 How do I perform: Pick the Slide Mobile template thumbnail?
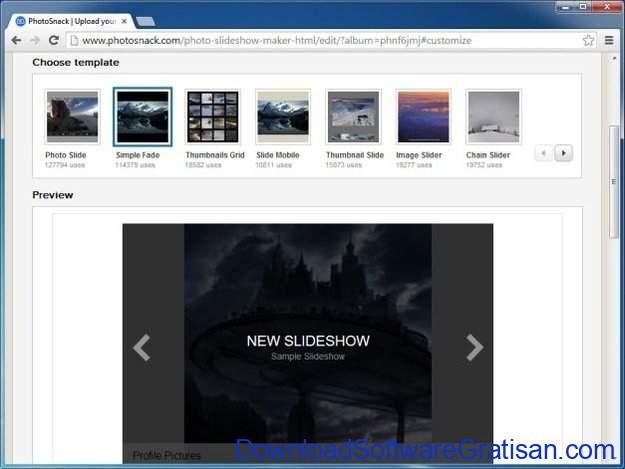point(283,116)
